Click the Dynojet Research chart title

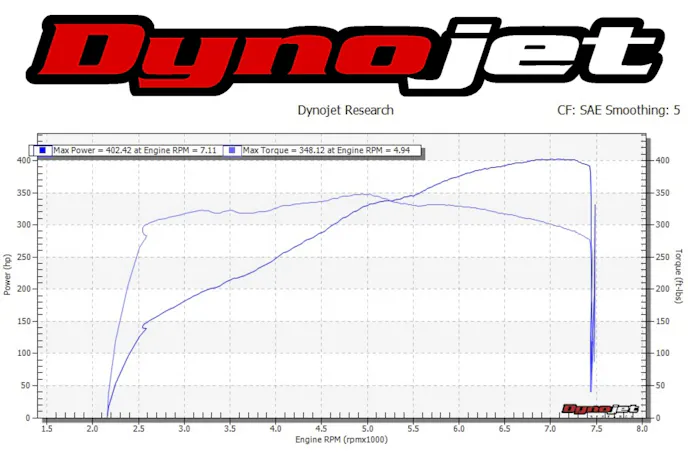point(345,110)
